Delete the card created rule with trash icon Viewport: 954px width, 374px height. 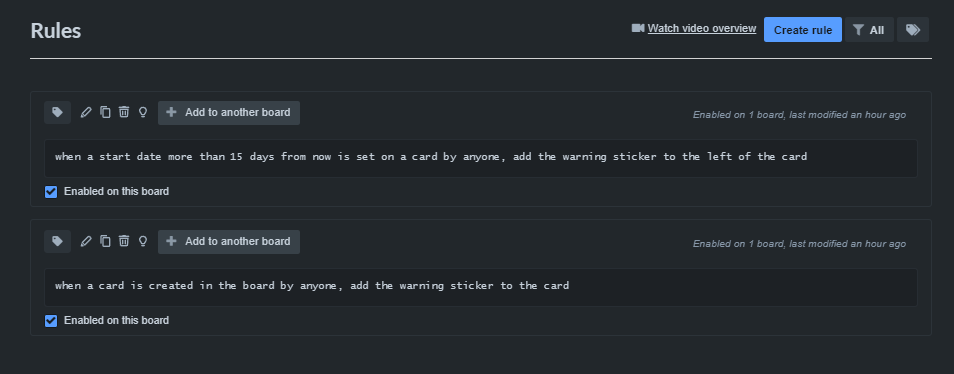click(124, 241)
